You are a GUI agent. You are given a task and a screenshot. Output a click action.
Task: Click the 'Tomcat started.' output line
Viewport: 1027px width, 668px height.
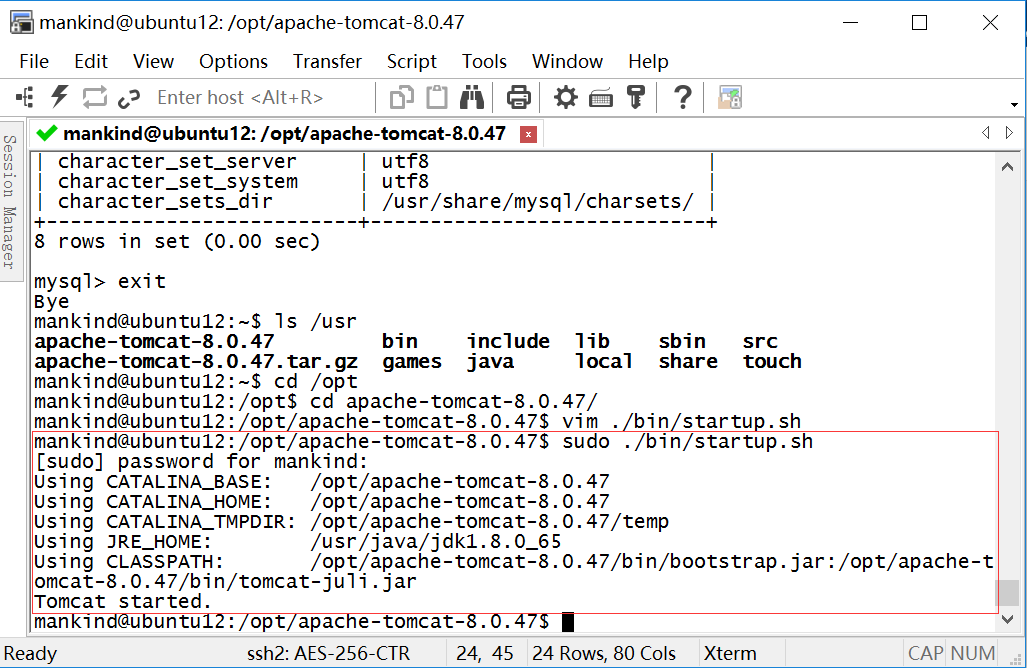tap(122, 601)
